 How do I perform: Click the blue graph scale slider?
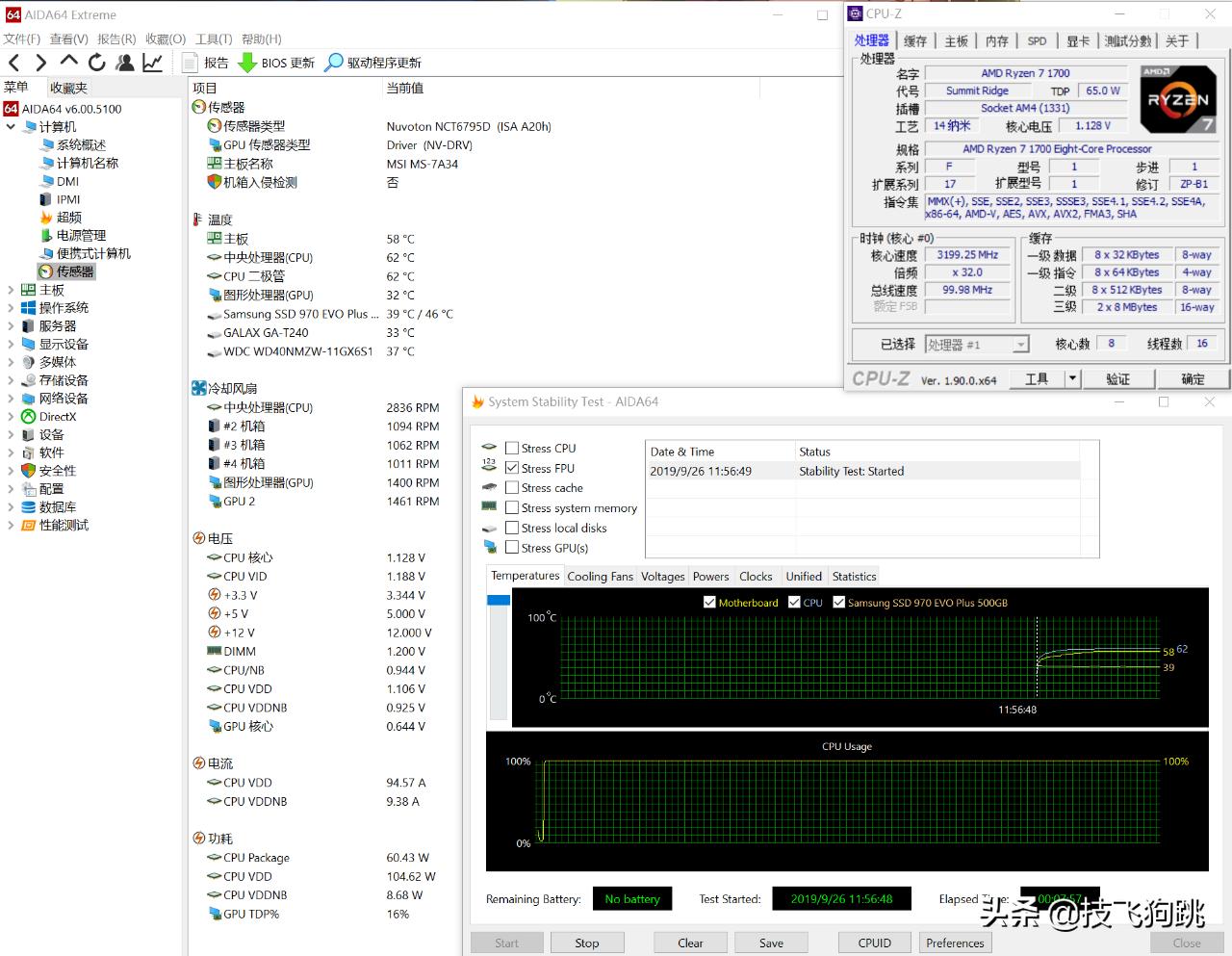pyautogui.click(x=498, y=600)
